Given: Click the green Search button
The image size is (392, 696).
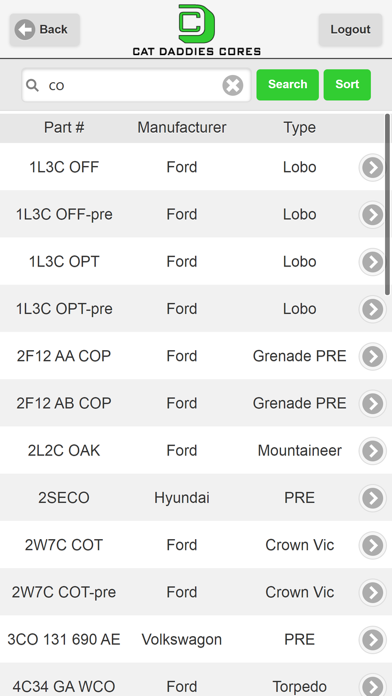Looking at the screenshot, I should (x=287, y=84).
